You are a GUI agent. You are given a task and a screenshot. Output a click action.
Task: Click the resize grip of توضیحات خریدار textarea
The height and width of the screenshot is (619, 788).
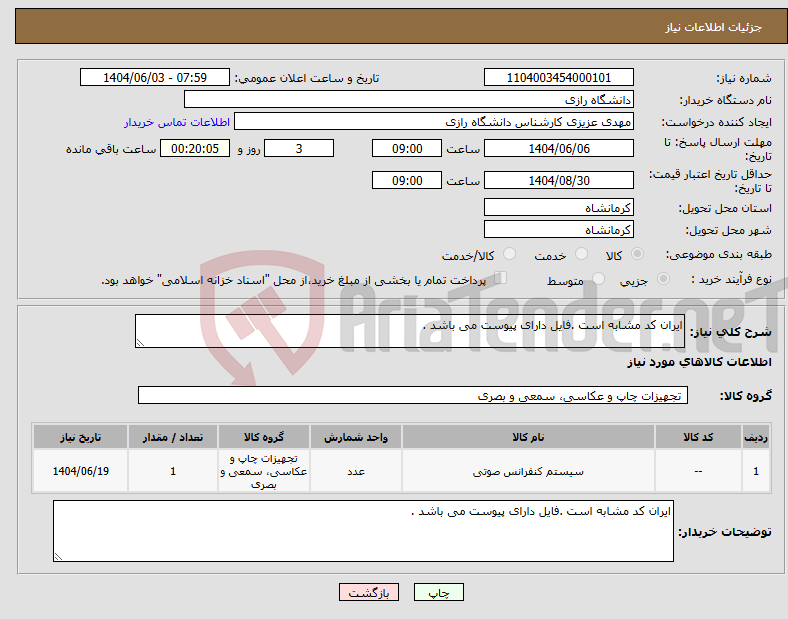coord(58,557)
